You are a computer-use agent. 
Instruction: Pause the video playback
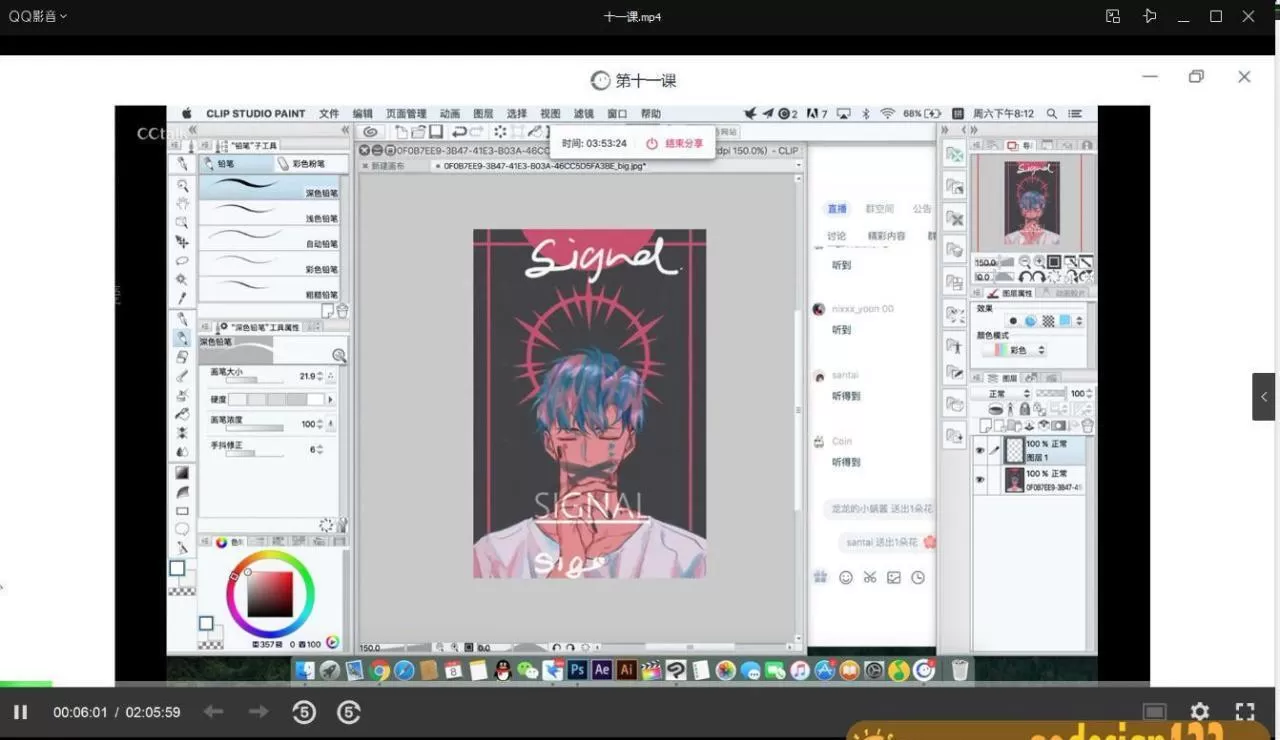click(20, 712)
